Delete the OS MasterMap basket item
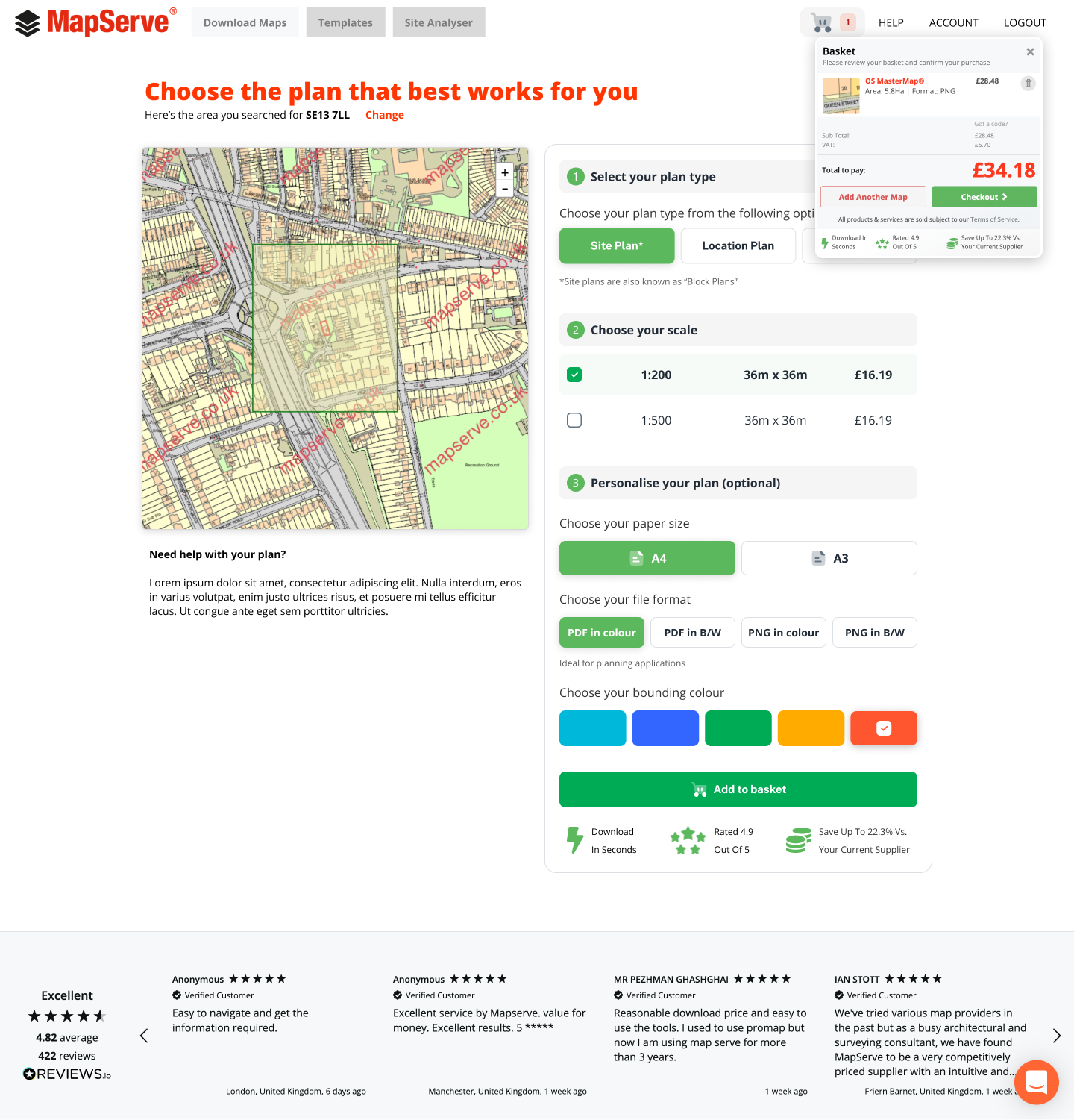 [x=1029, y=84]
